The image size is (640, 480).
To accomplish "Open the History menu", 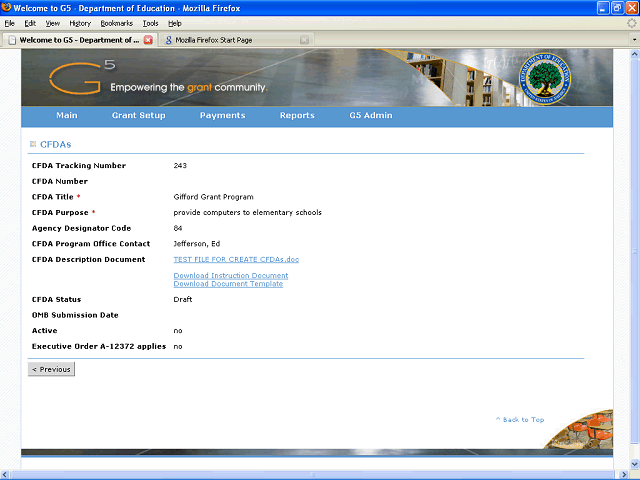I will coord(80,23).
